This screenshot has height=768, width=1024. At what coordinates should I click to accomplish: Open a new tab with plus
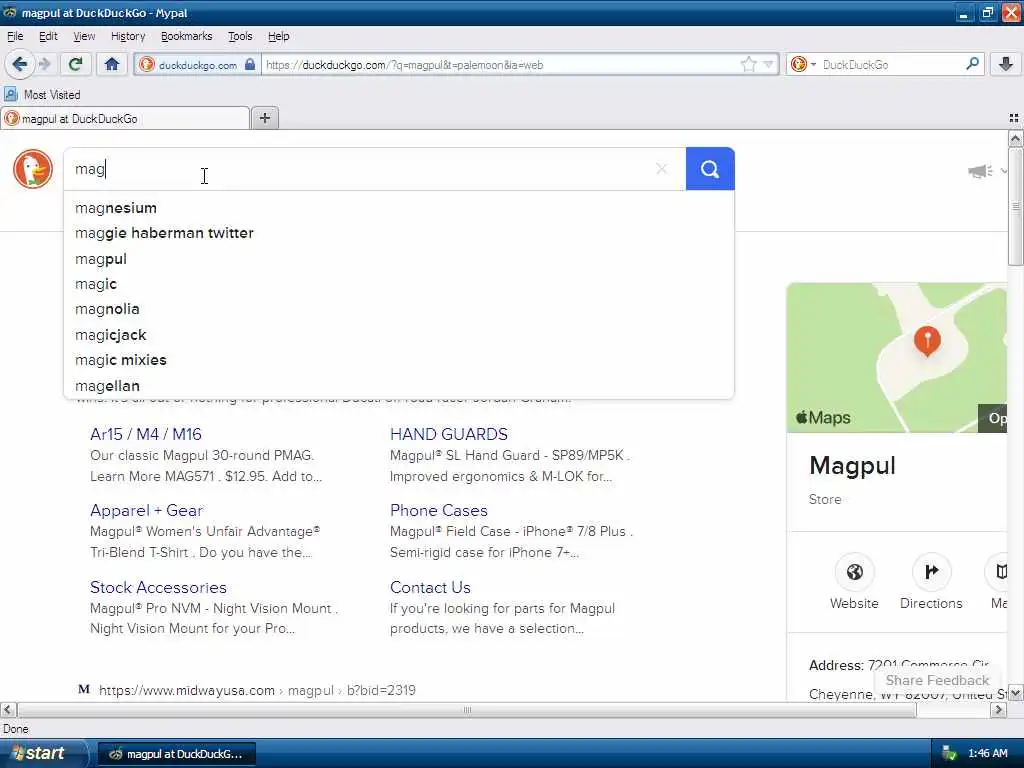(264, 118)
